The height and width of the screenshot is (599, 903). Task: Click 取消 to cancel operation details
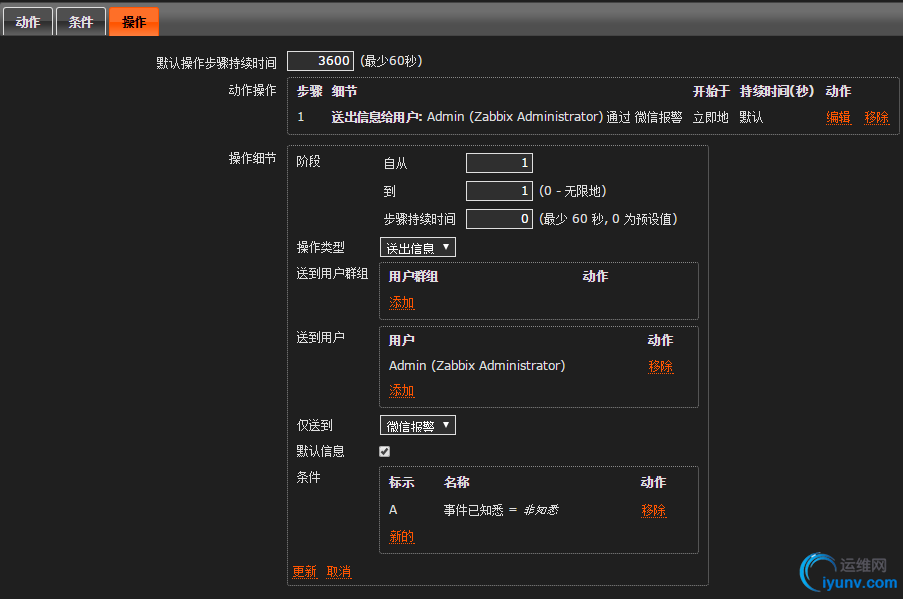coord(339,571)
